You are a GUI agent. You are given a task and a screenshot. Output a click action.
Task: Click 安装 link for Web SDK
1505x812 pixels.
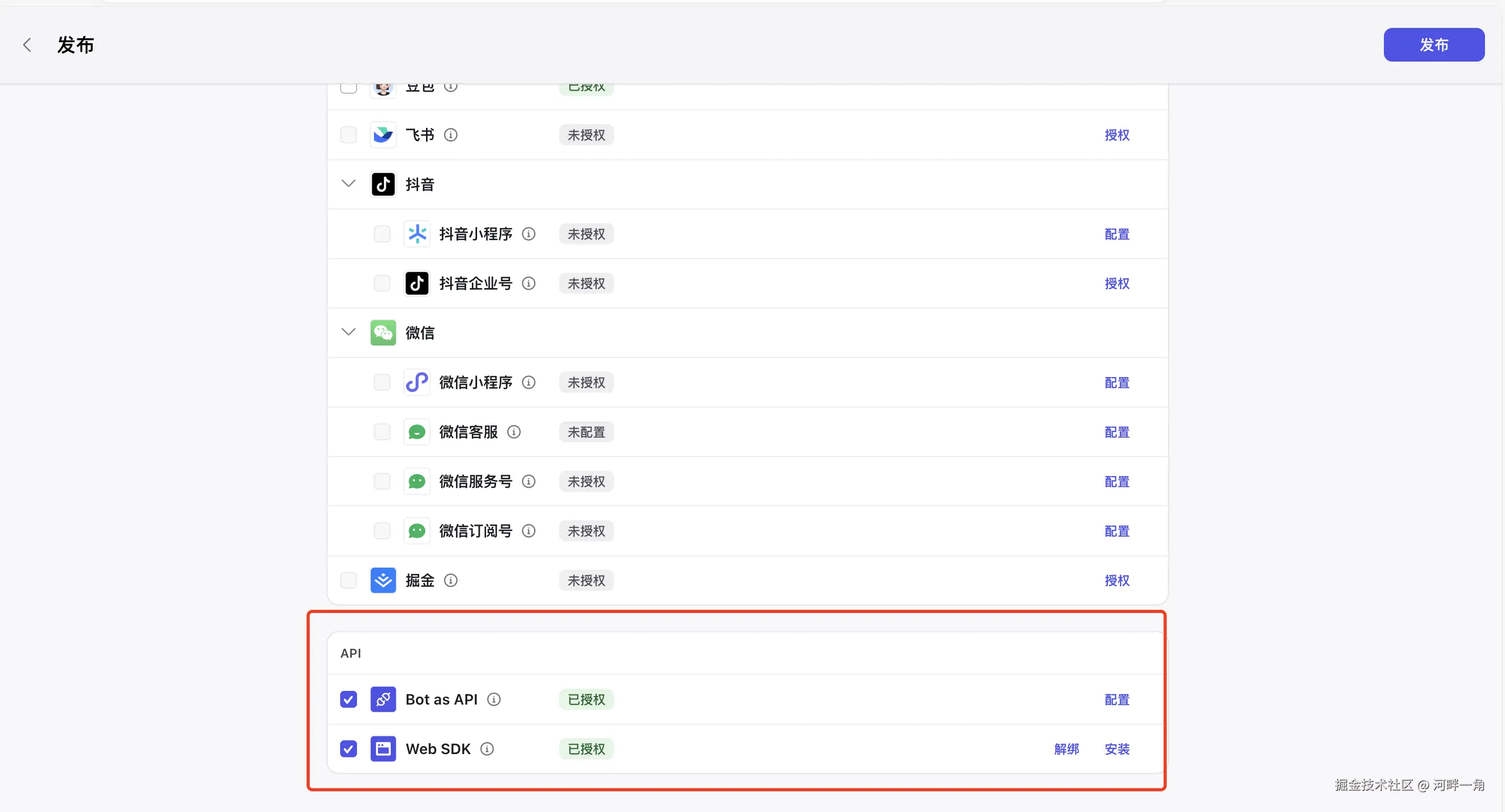[1116, 749]
